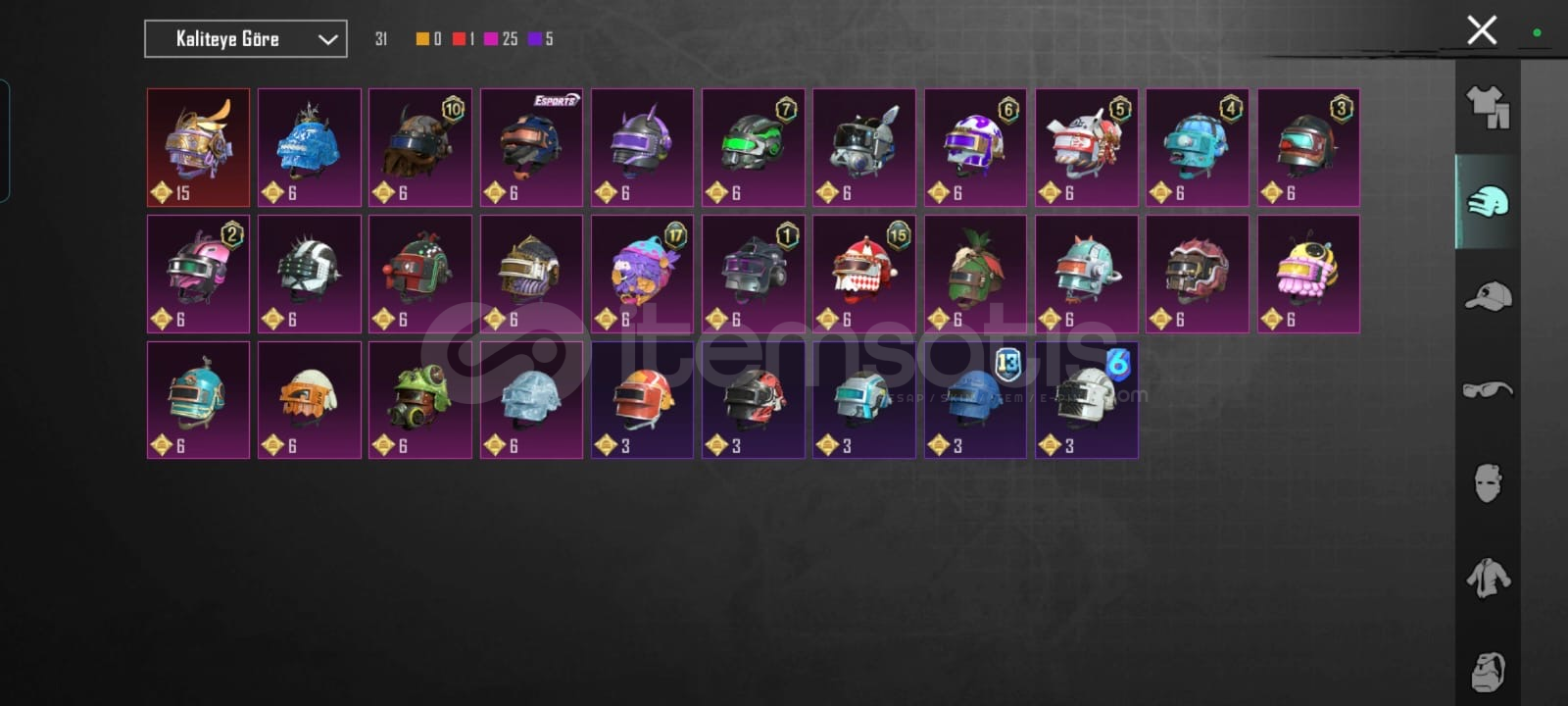This screenshot has height=706, width=1568.
Task: Open the cap headwear category
Action: (1487, 295)
